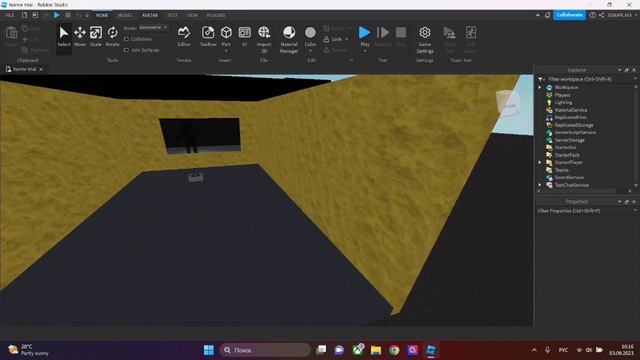Select ReplicatedFirst in Explorer

pos(570,118)
